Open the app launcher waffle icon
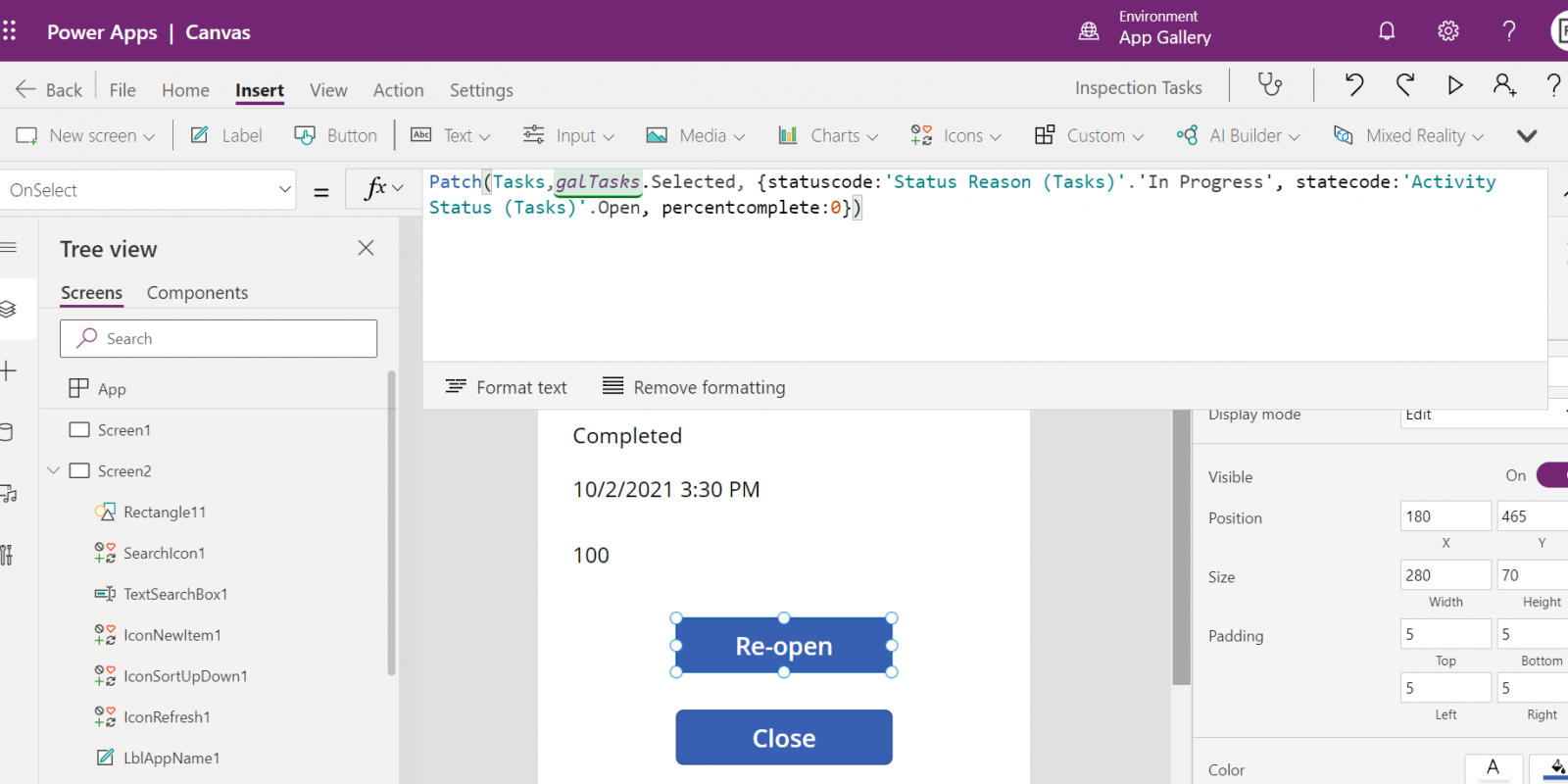 (10, 31)
